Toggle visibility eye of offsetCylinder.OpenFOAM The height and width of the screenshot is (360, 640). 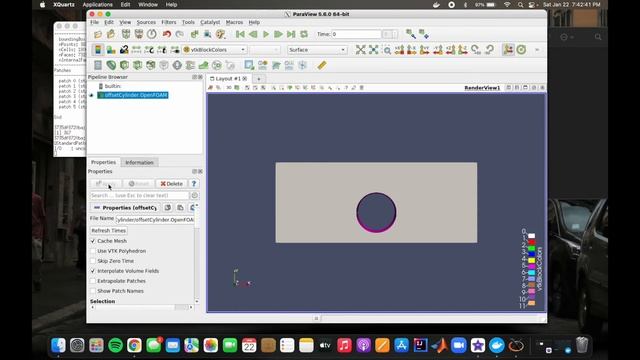91,95
